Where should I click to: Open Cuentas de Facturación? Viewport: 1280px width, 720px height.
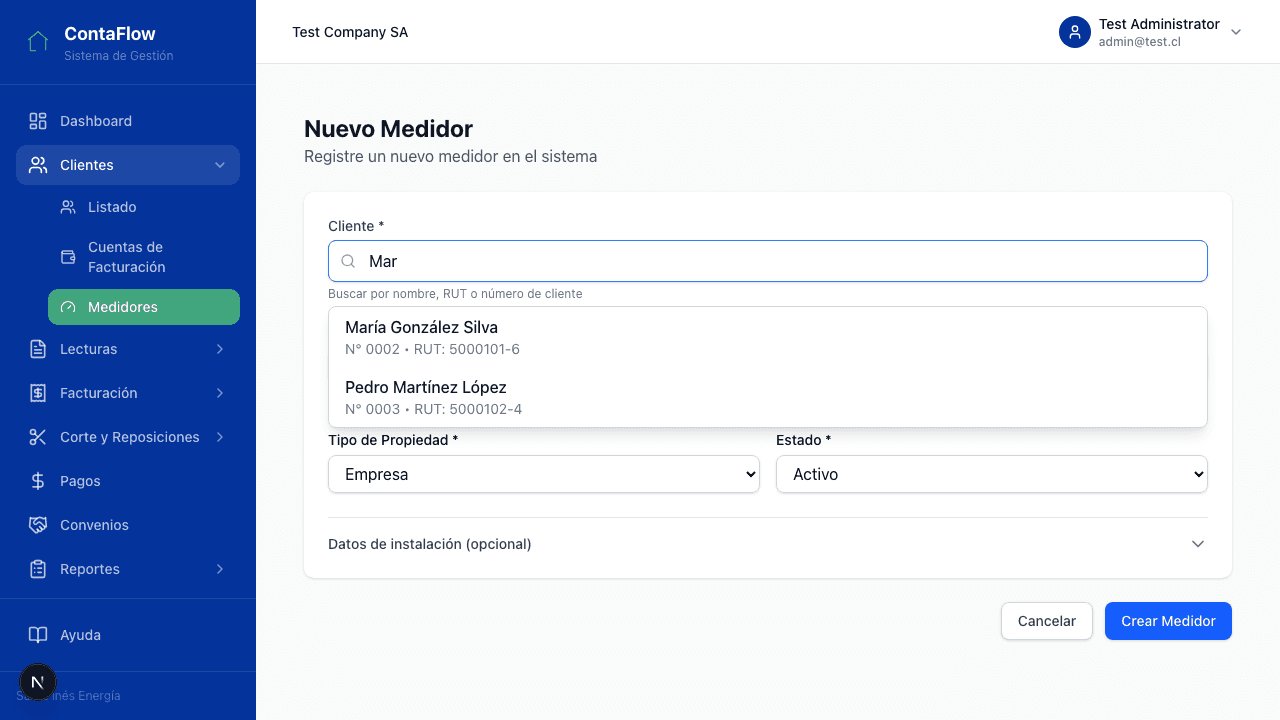pos(144,257)
